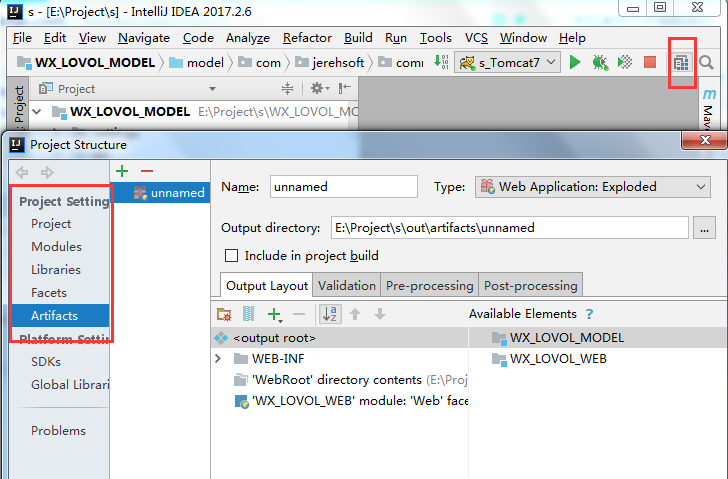Open Analyze menu

tap(248, 38)
